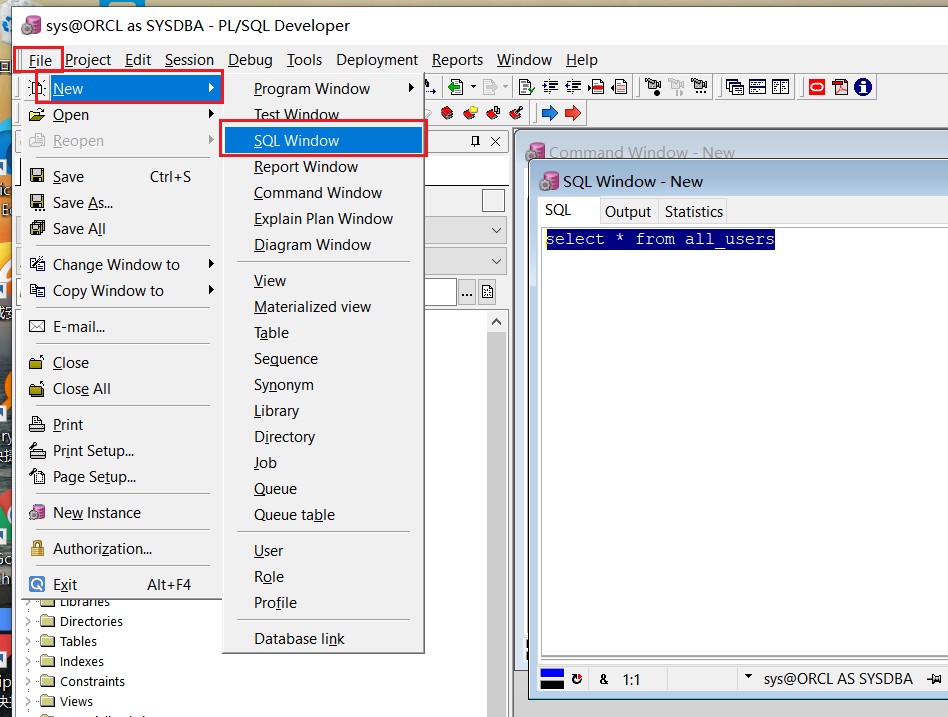
Task: Click the tile windows horizontally icon
Action: (757, 87)
